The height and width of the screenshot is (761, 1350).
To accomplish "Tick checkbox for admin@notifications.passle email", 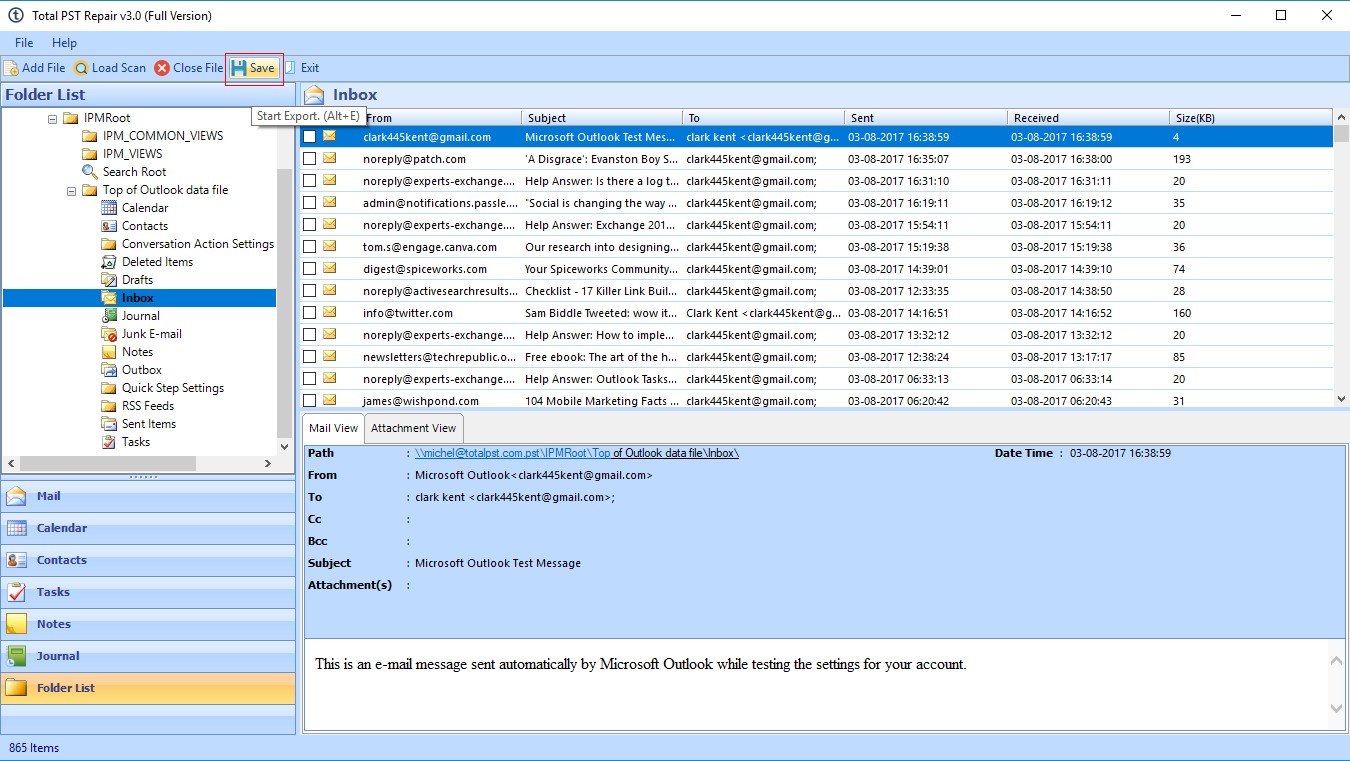I will [310, 203].
